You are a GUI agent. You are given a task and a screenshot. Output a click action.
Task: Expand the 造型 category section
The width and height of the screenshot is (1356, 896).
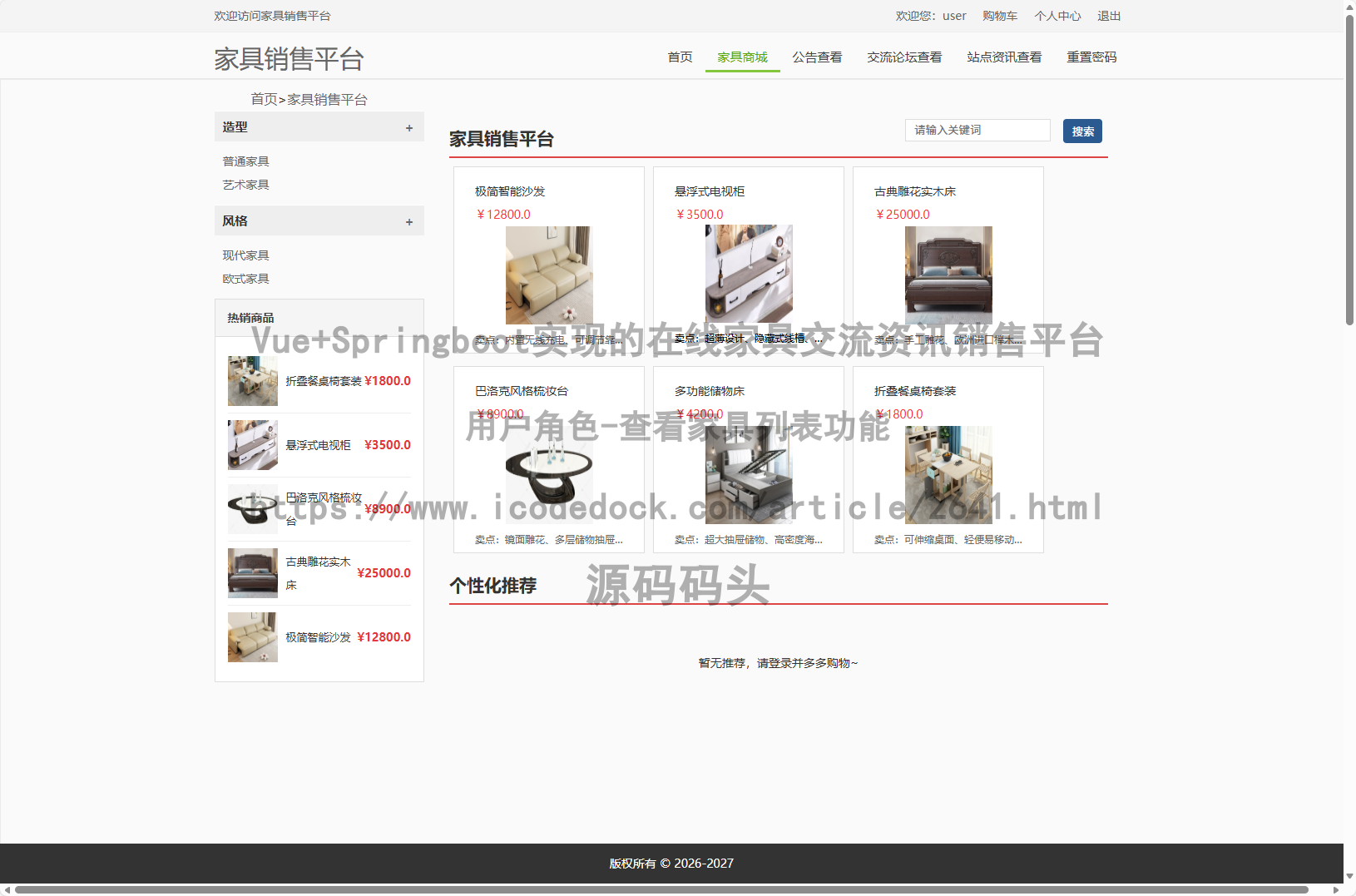point(409,127)
